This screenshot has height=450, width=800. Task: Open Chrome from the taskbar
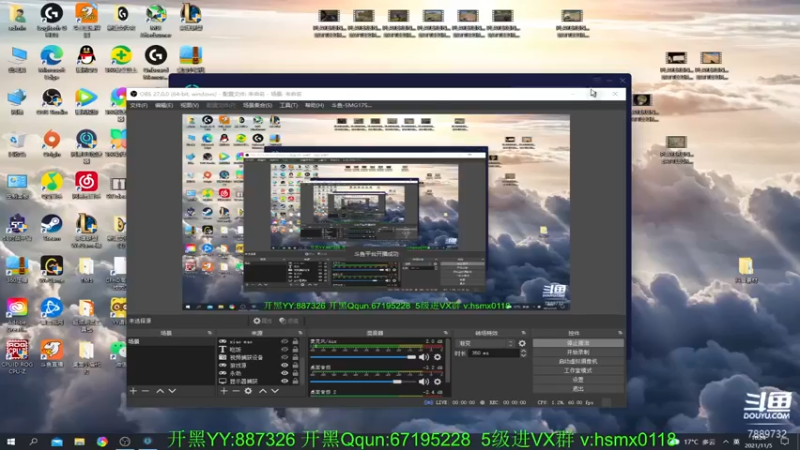pos(102,441)
